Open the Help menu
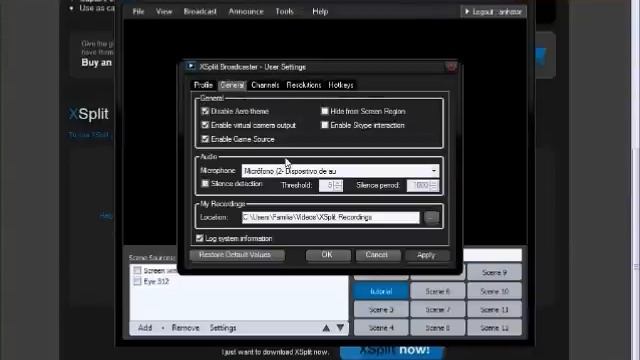The height and width of the screenshot is (360, 640). pyautogui.click(x=320, y=11)
